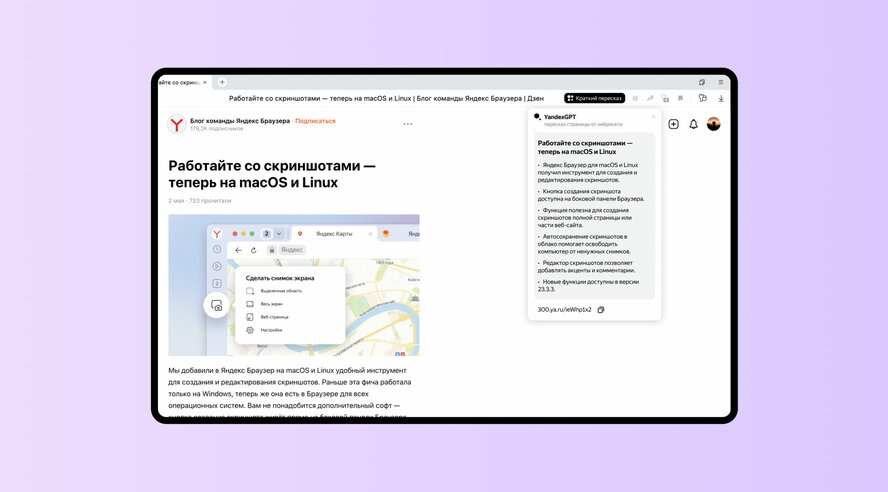Open notifications with the bell icon
This screenshot has width=888, height=492.
coord(693,124)
